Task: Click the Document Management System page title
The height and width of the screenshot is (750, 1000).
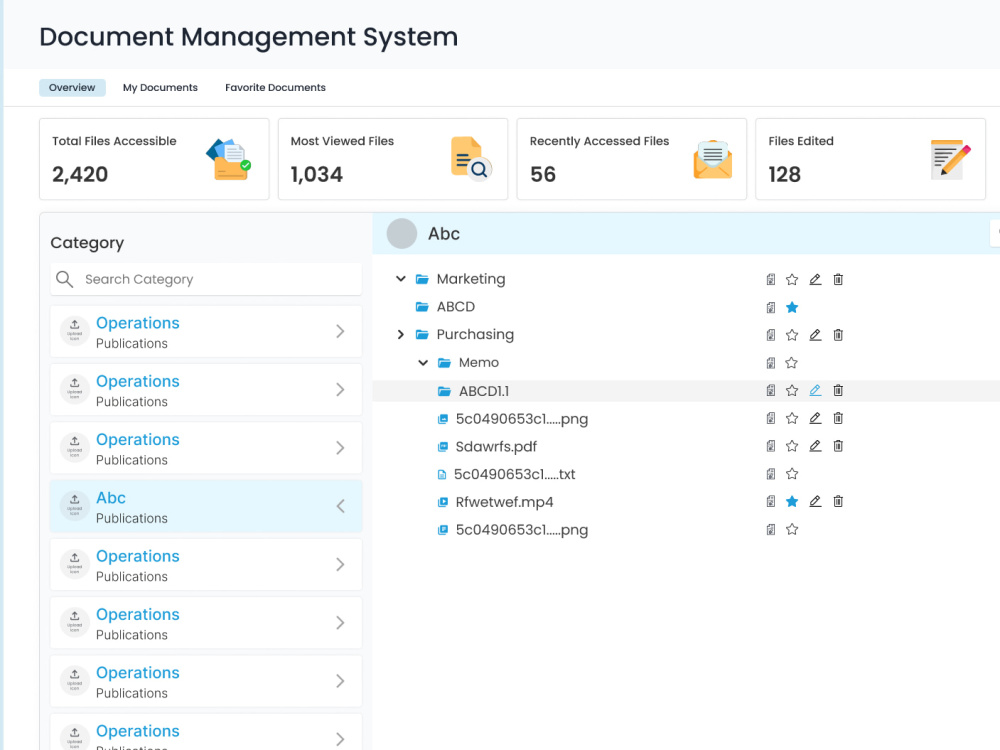Action: click(249, 37)
